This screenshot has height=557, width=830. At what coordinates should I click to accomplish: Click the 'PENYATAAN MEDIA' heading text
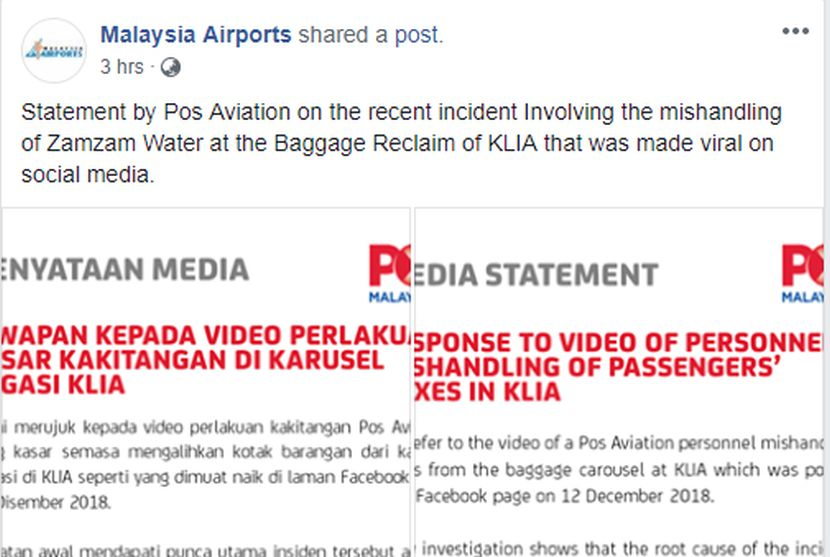point(125,269)
